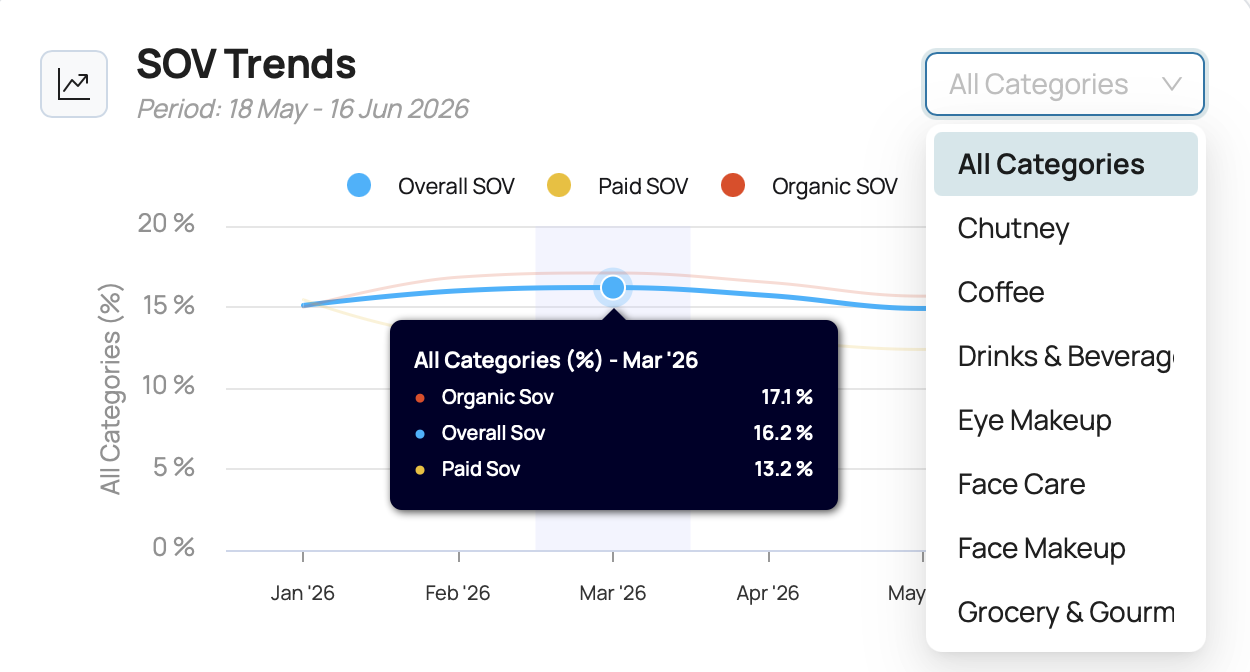Select Face Makeup category
1250x672 pixels.
pyautogui.click(x=1065, y=548)
